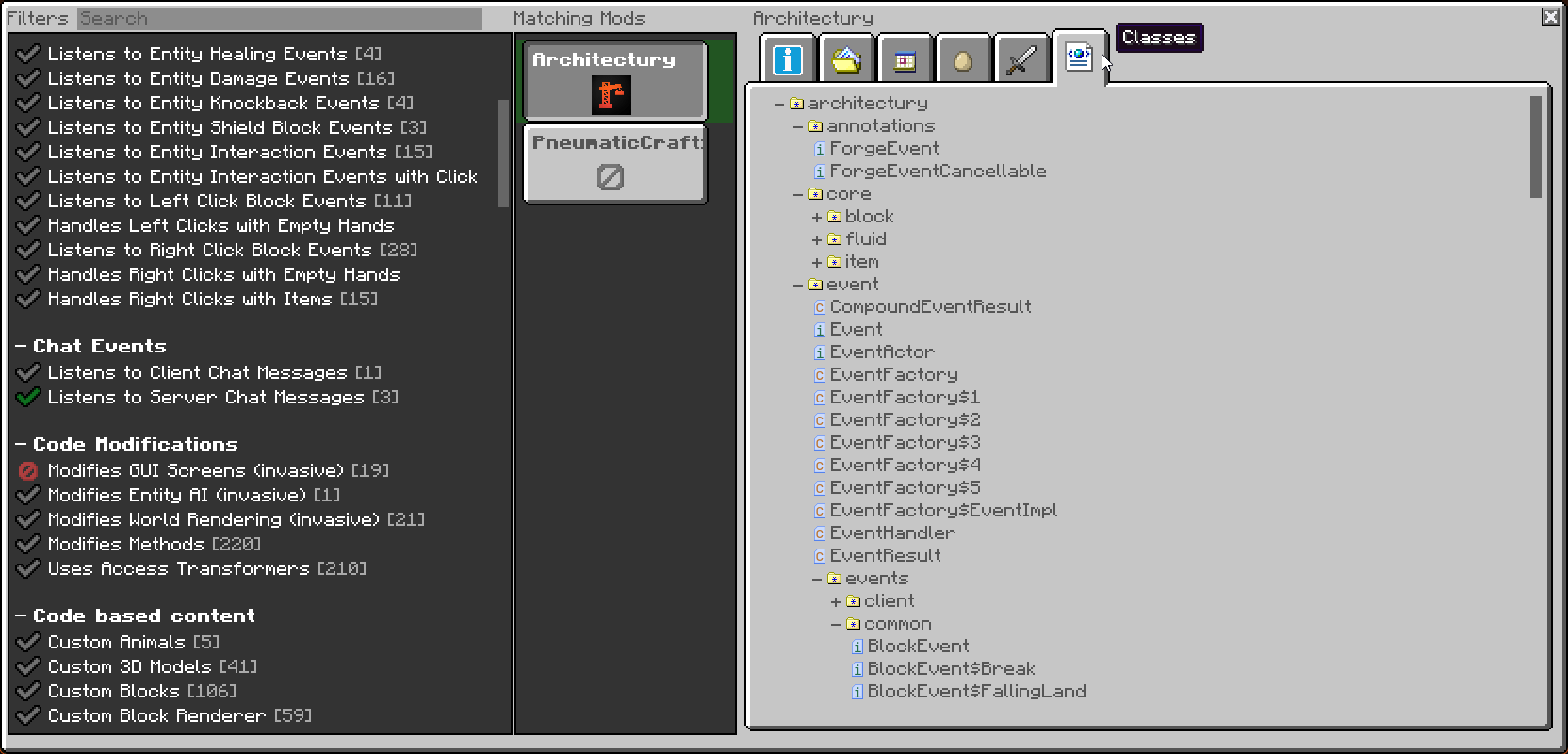Click the Uses Access Transformers filter label

point(178,568)
